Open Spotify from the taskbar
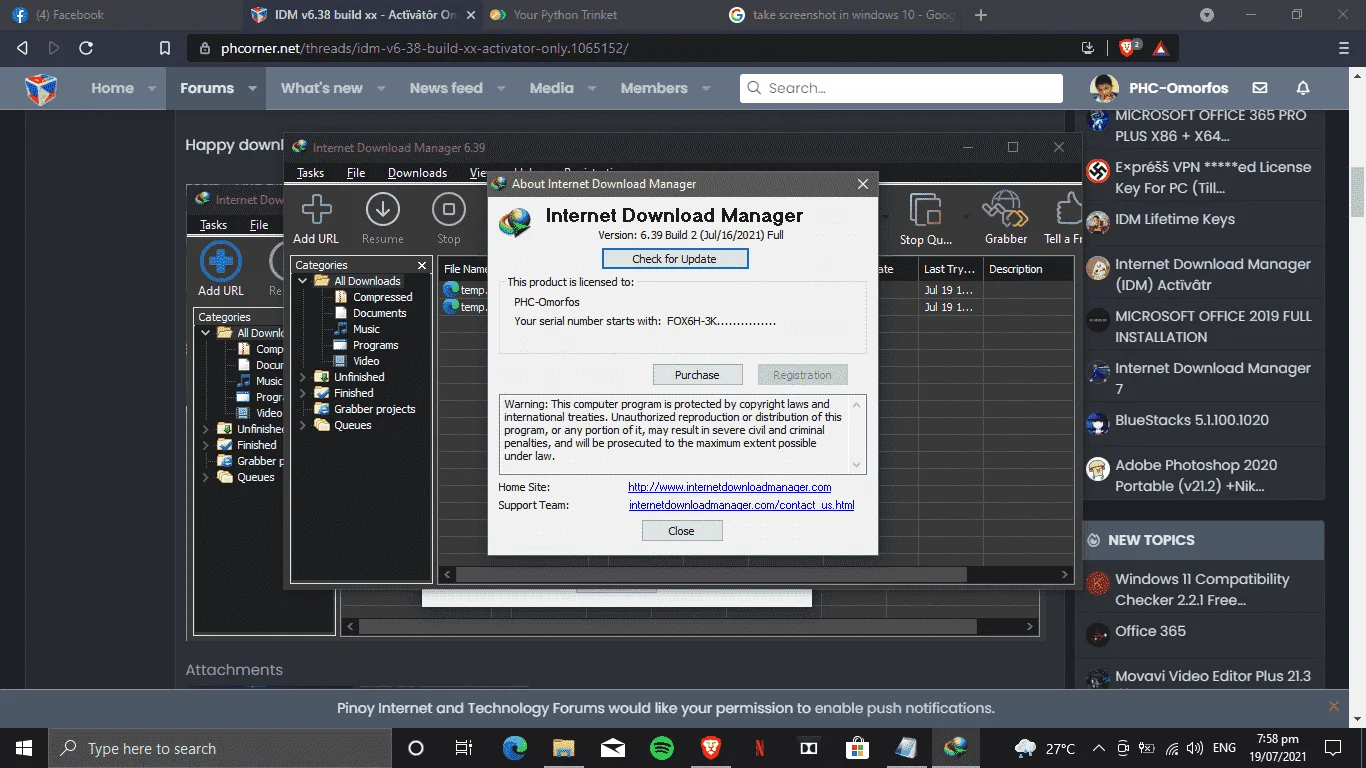 click(x=662, y=748)
